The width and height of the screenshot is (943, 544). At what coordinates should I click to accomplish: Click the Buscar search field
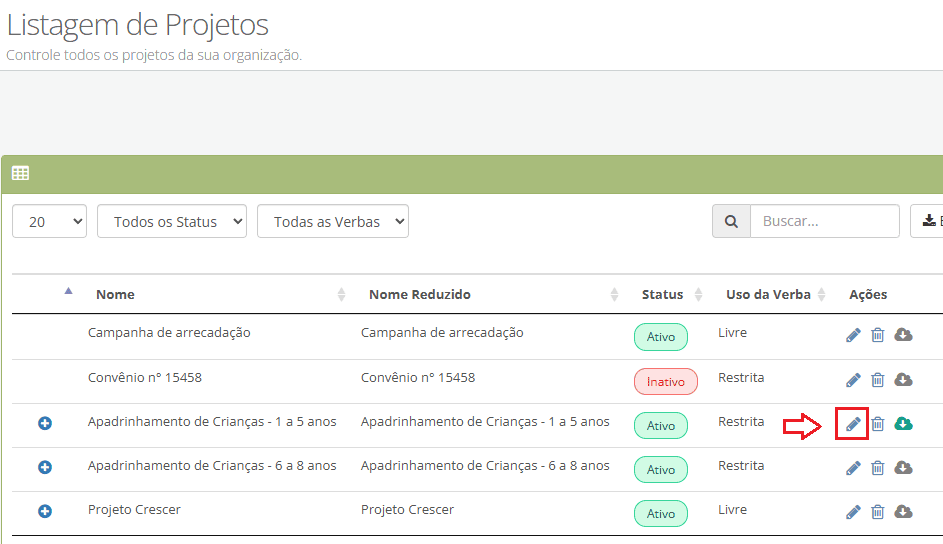coord(824,222)
